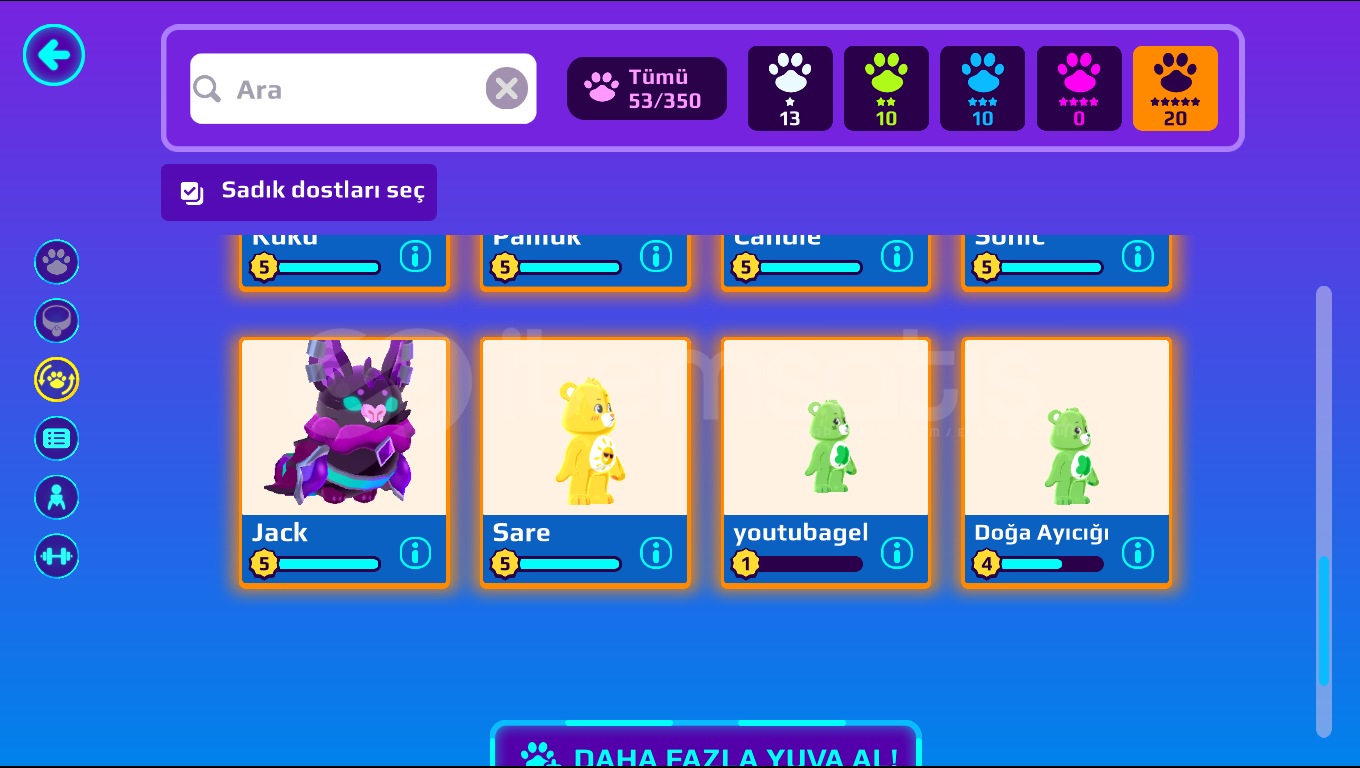Filter by four-star pink paw tab
Image resolution: width=1360 pixels, height=768 pixels.
(1079, 88)
